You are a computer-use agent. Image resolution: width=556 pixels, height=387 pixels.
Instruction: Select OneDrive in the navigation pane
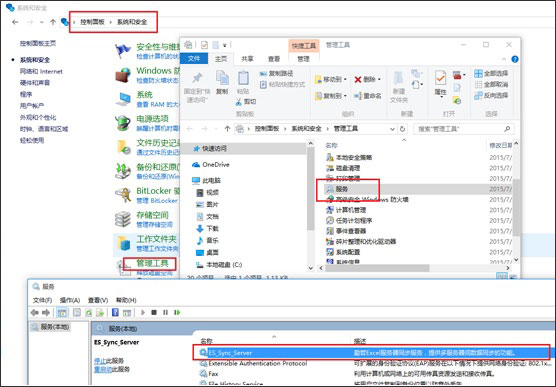click(216, 165)
